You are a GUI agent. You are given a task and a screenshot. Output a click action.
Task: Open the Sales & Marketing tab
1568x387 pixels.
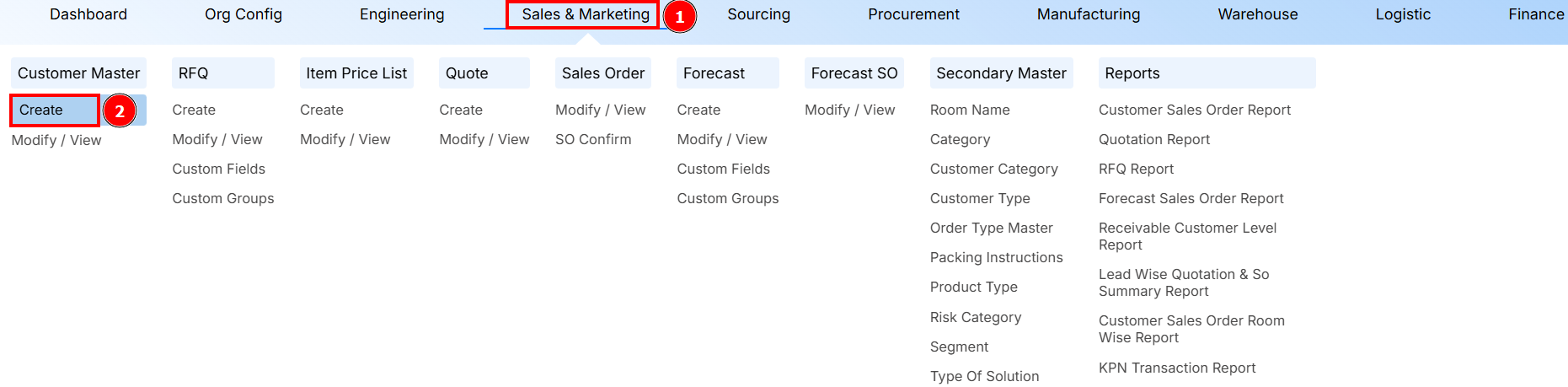(x=585, y=14)
